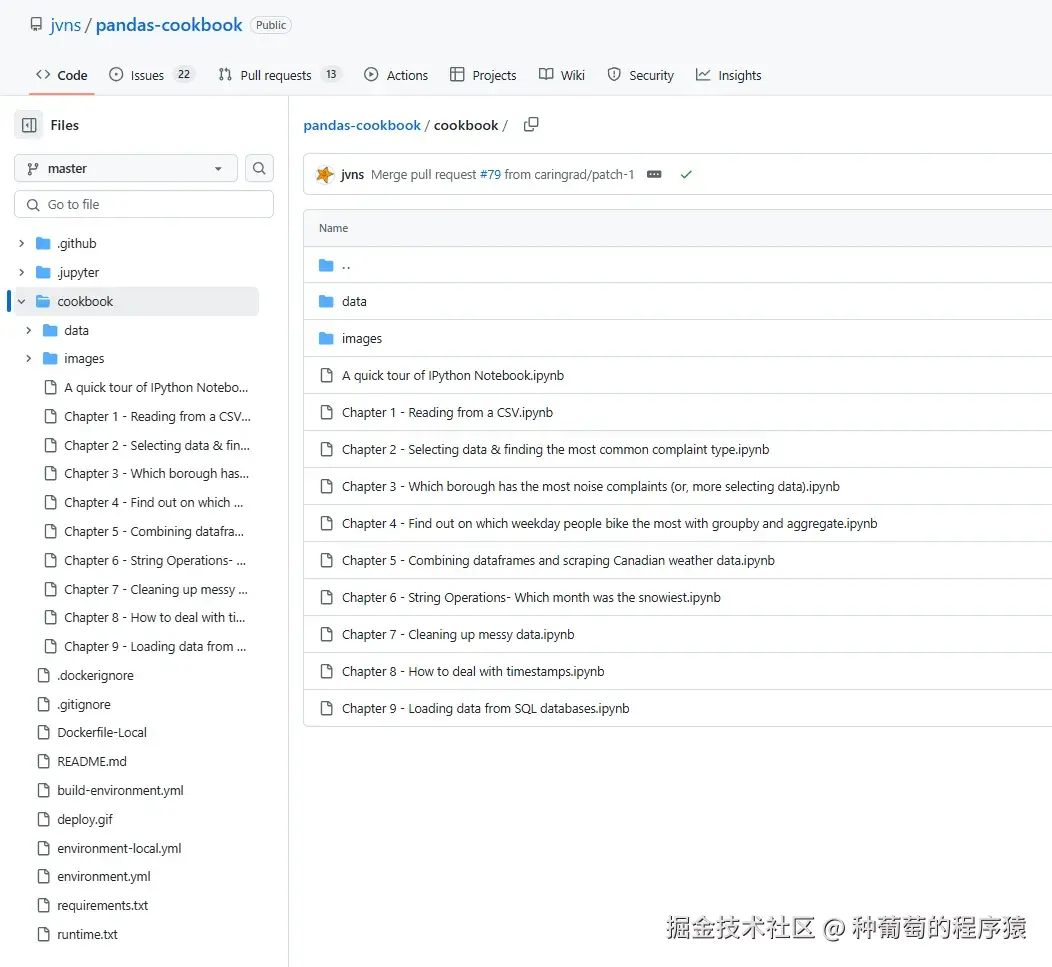1052x967 pixels.
Task: Click the .jupyter folder icon in tree
Action: pos(43,272)
